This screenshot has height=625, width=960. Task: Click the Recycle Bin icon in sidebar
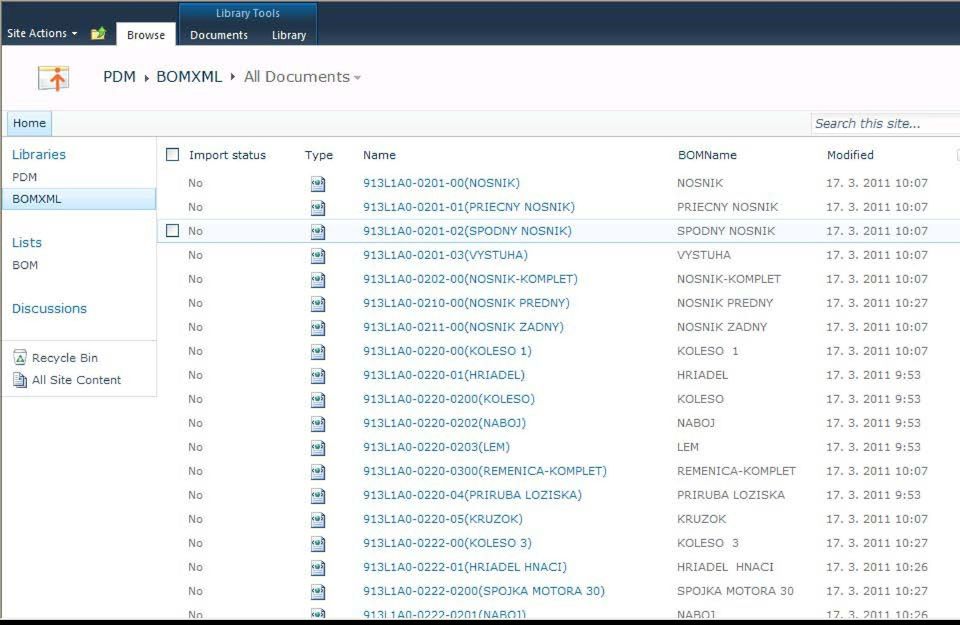20,357
